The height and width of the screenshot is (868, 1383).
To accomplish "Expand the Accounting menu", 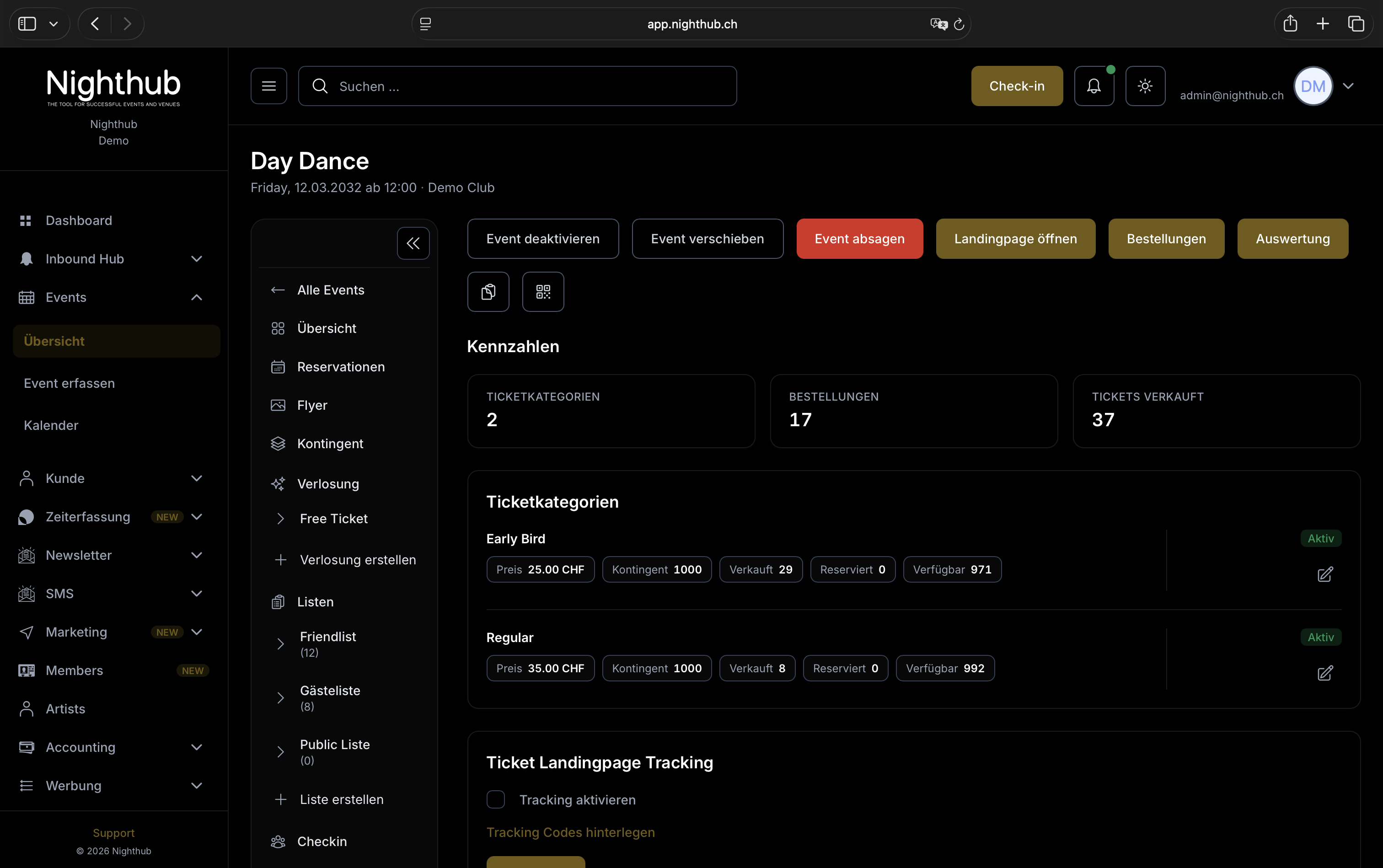I will pos(196,747).
